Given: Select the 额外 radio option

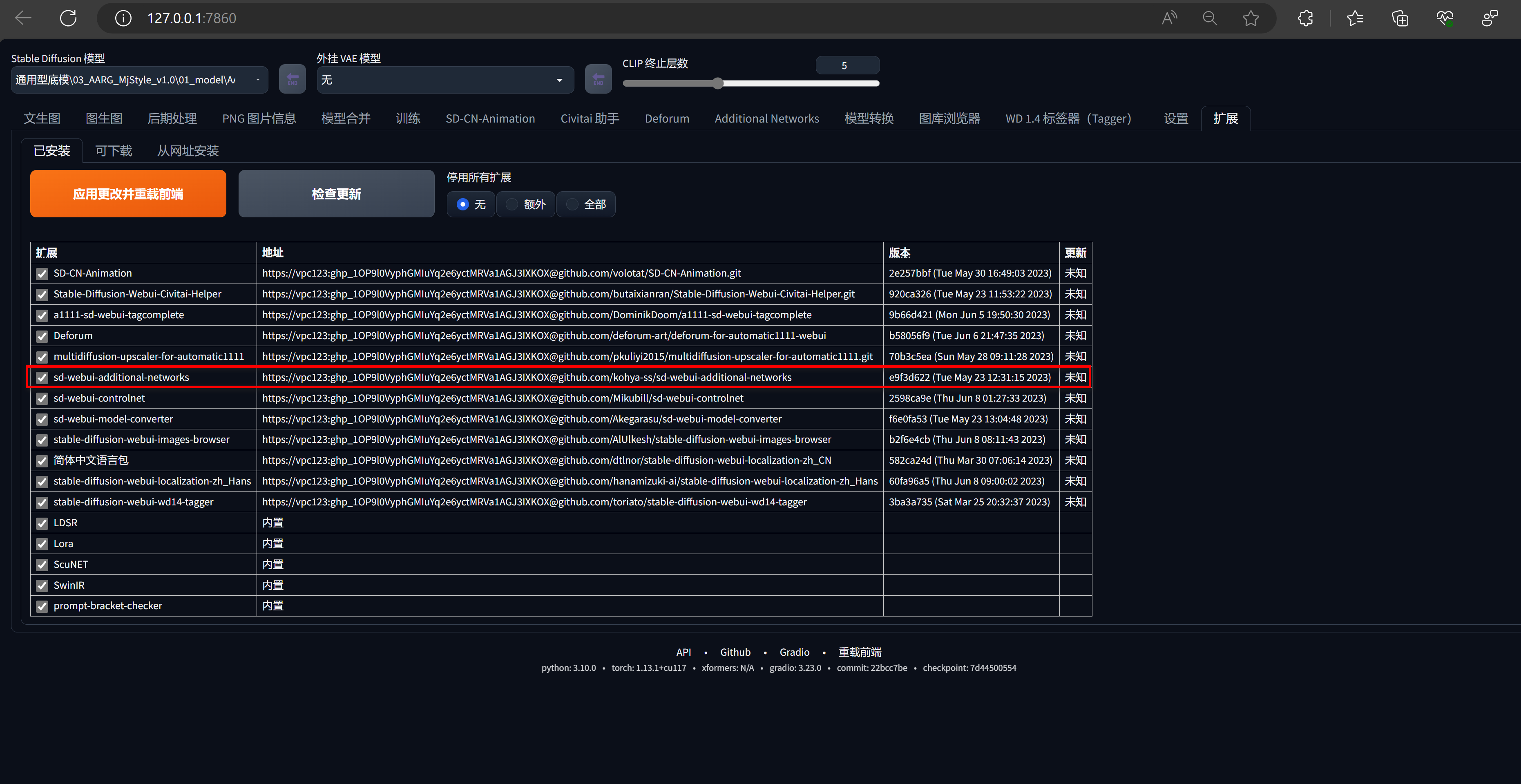Looking at the screenshot, I should tap(512, 204).
